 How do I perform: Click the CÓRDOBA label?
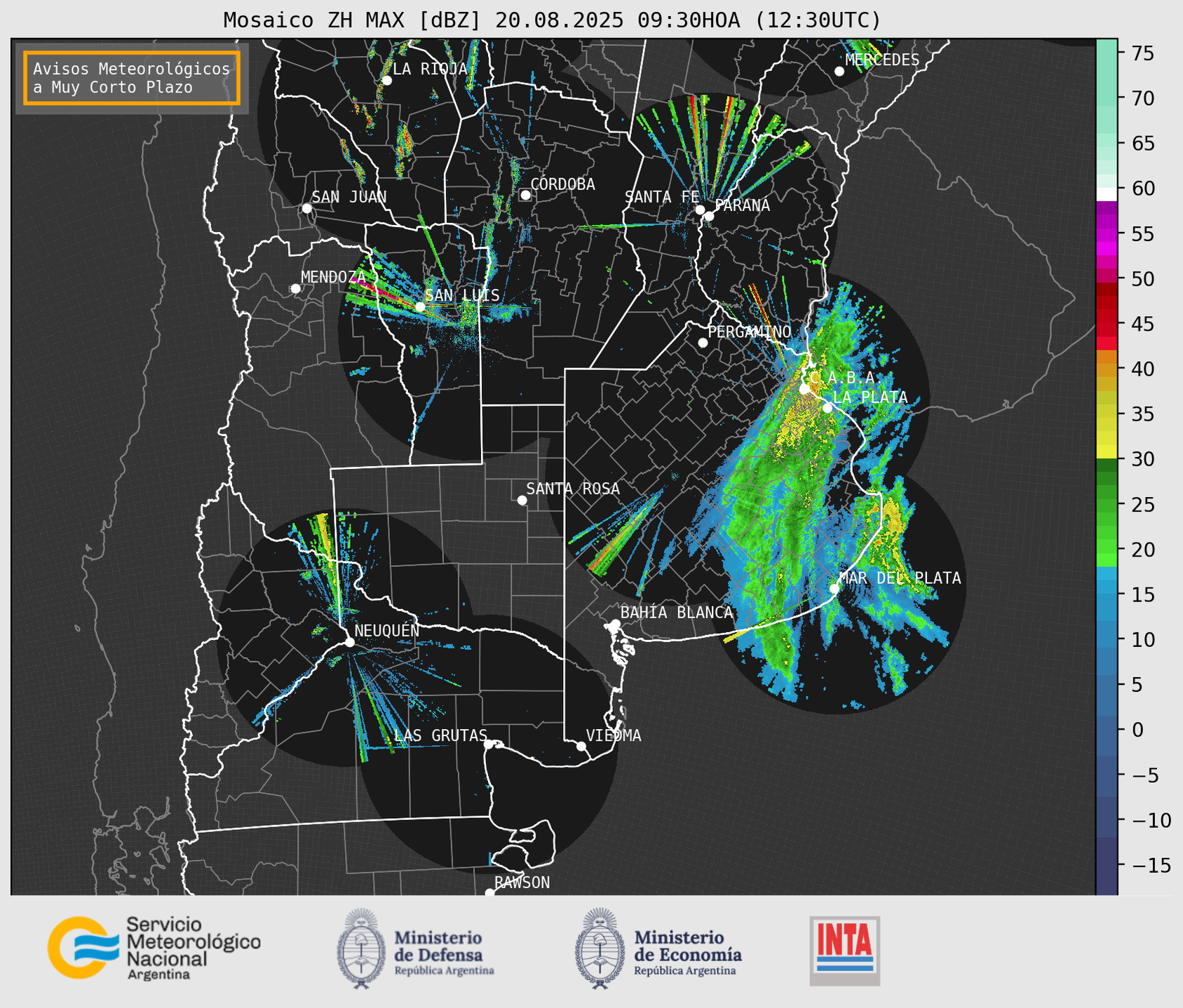(562, 184)
